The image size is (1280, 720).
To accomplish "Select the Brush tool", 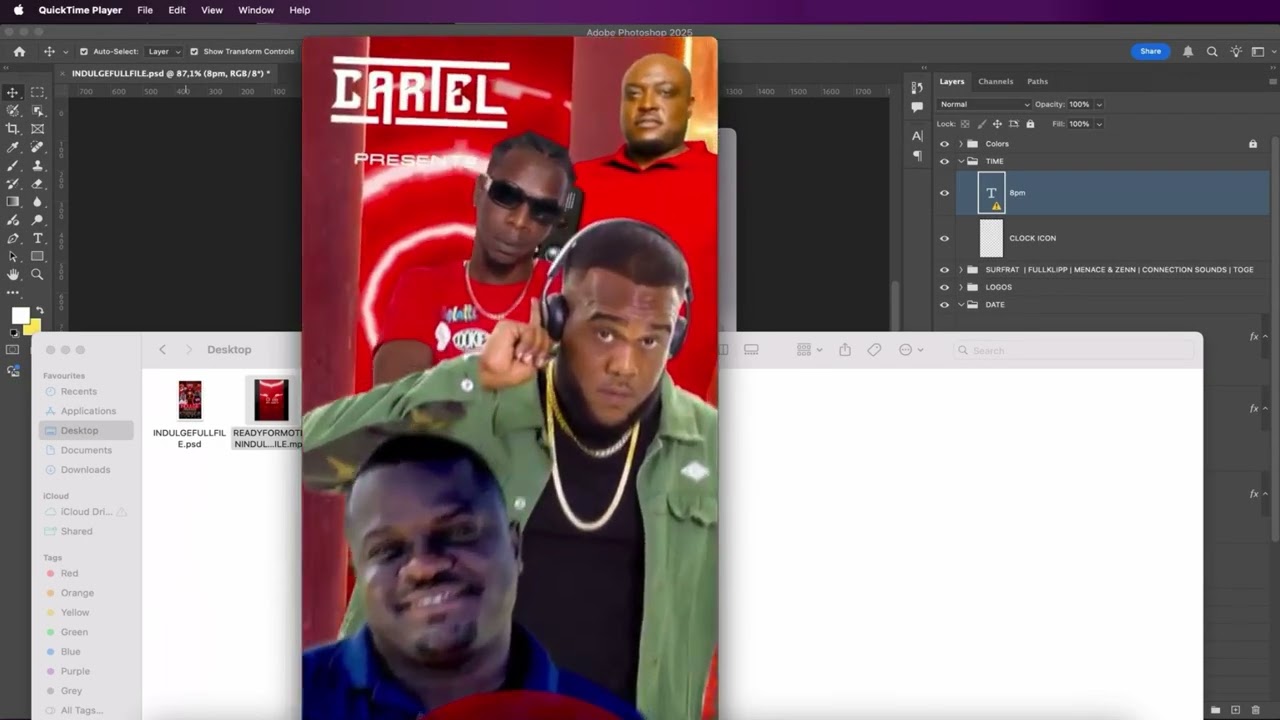I will 13,165.
